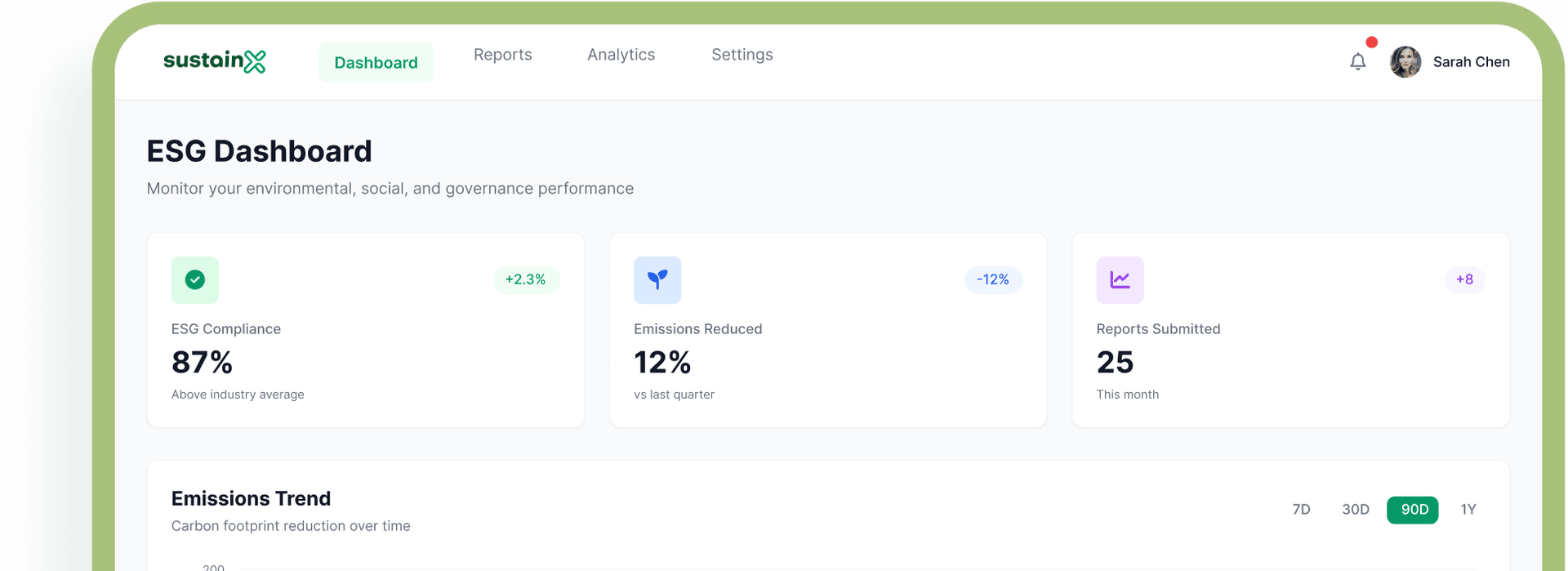Click the +8 badge on Reports Submitted
Viewport: 1568px width, 571px height.
point(1464,279)
